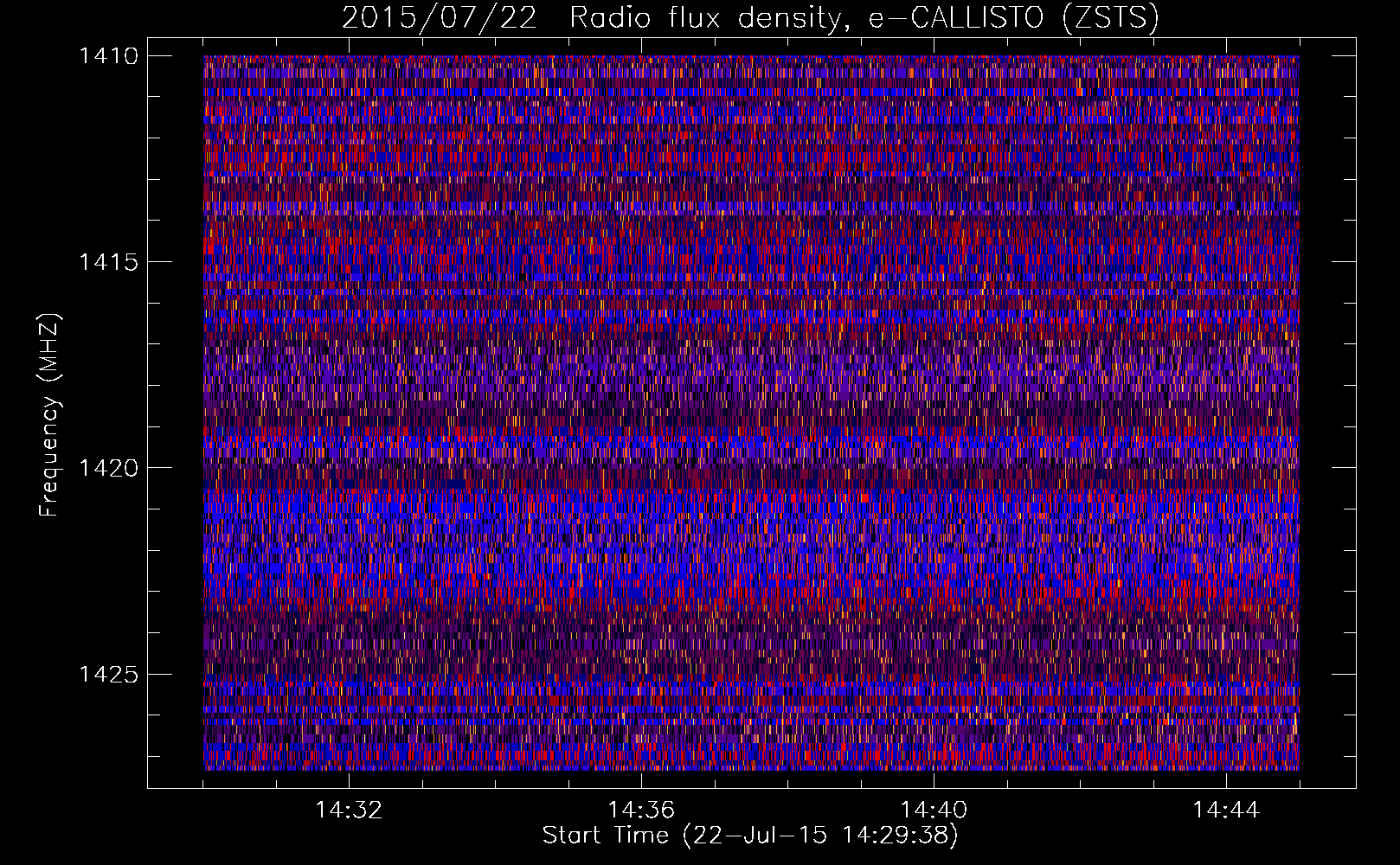Click the 1410 frequency tick label
Screen dimensions: 1400x865
pyautogui.click(x=109, y=56)
